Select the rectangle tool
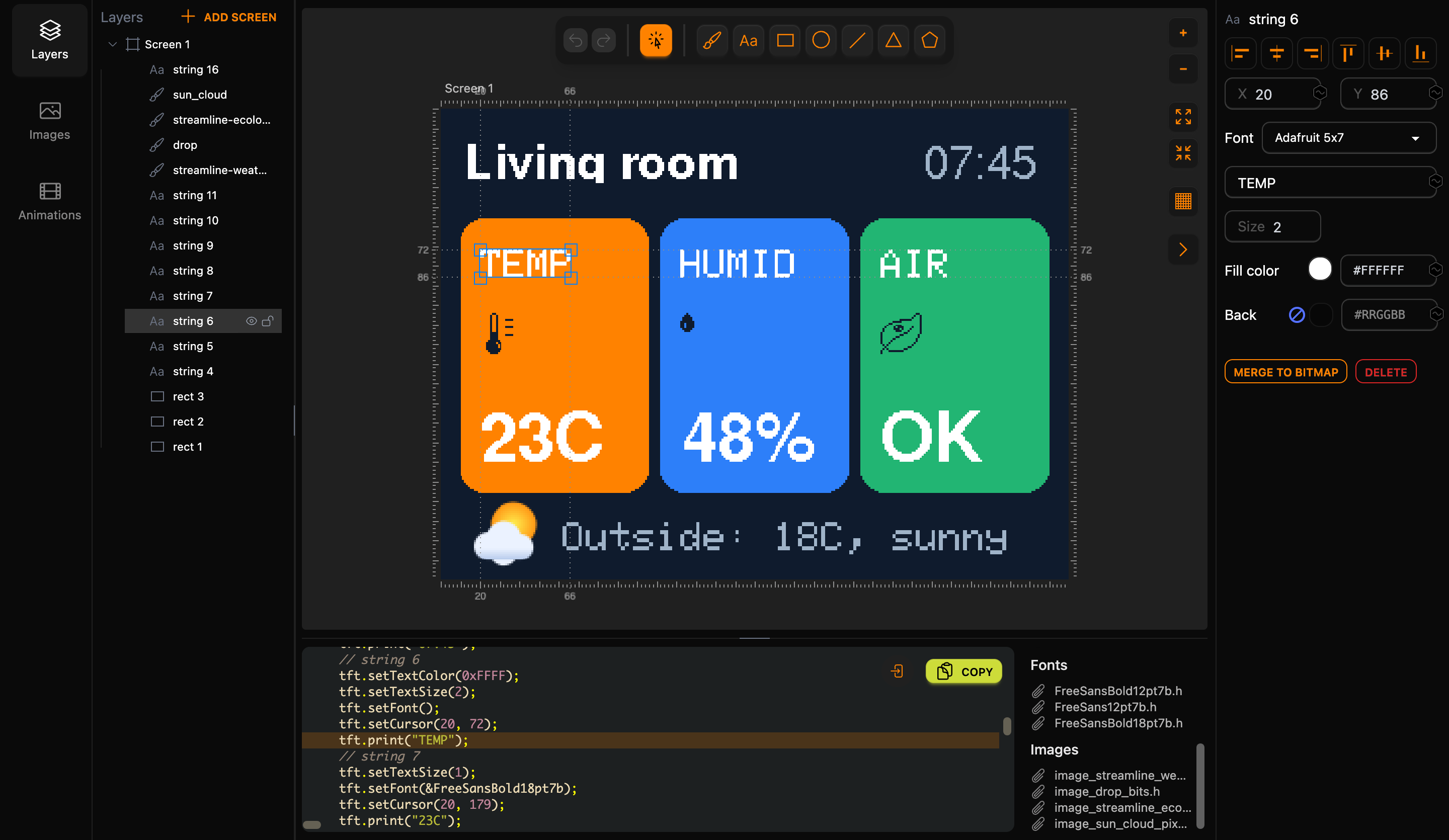 785,40
